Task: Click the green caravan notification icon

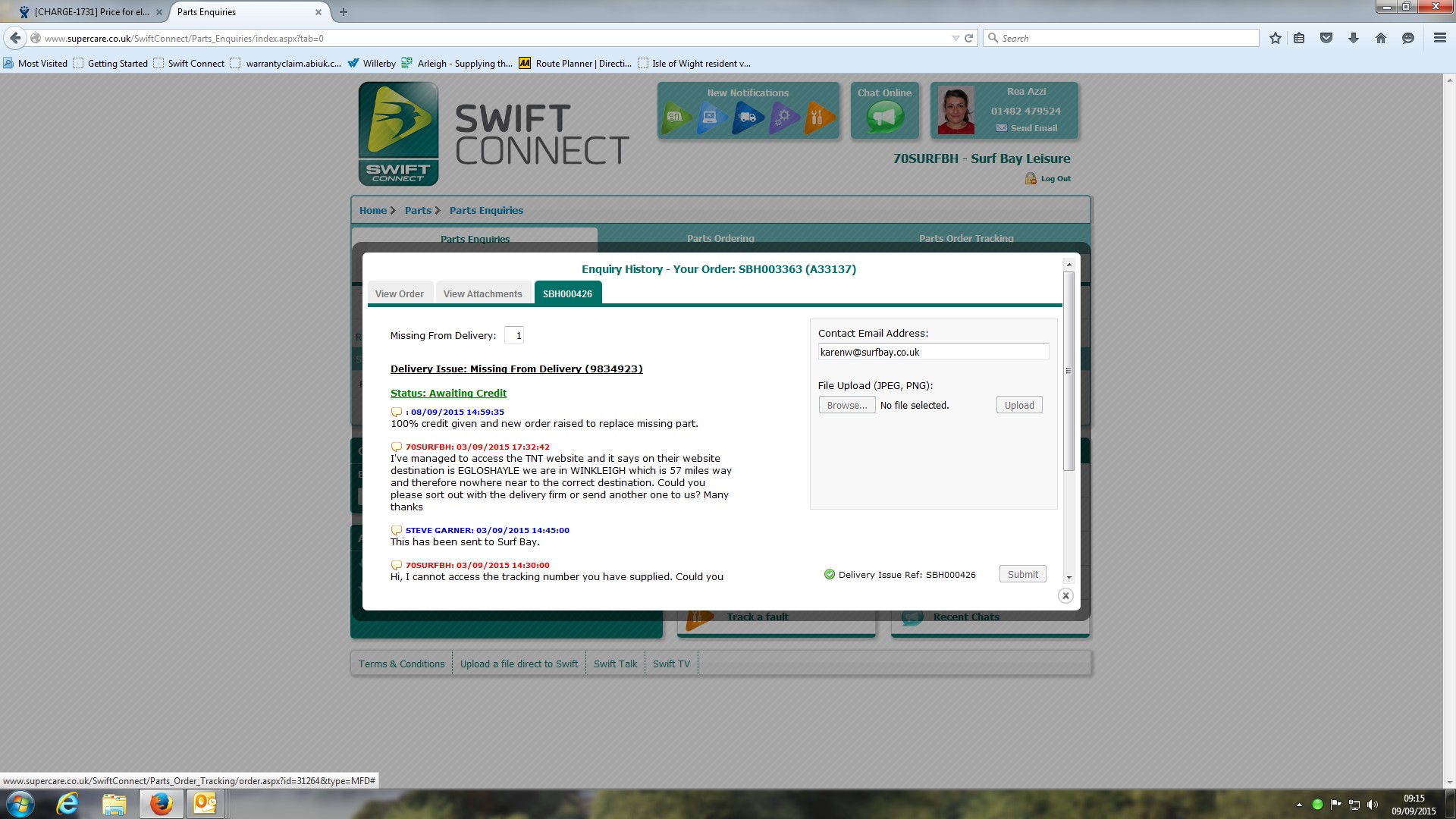Action: (x=675, y=118)
